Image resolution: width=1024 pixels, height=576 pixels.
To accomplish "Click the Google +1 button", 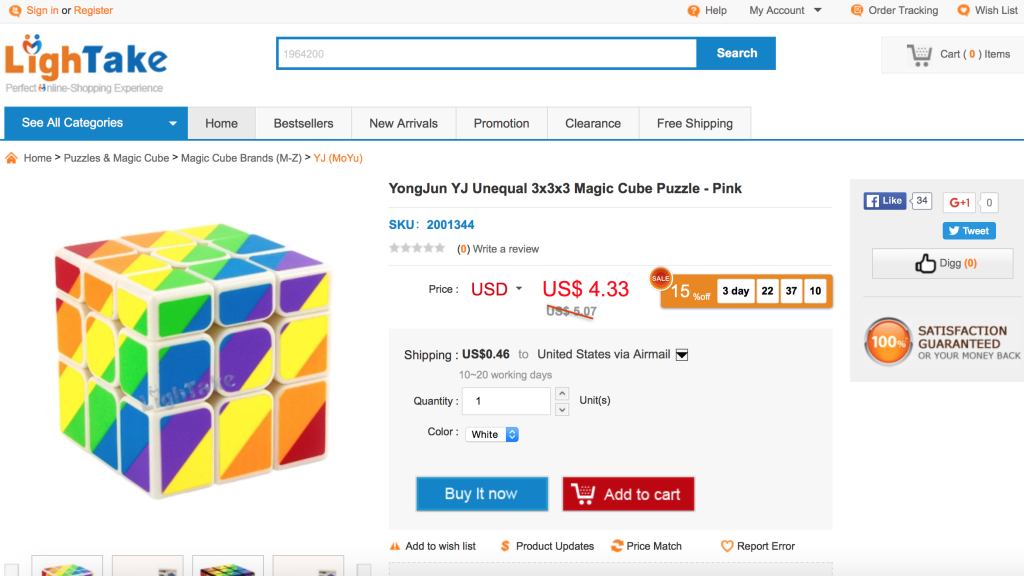I will tap(959, 202).
